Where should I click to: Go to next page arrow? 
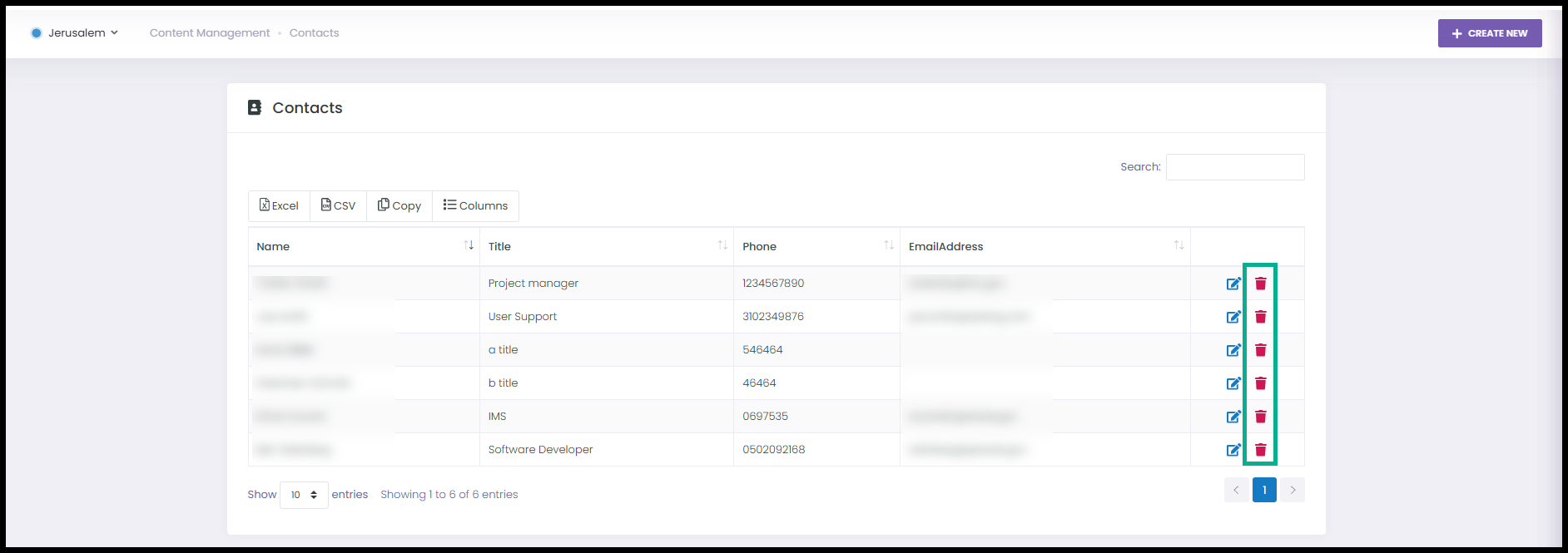pyautogui.click(x=1293, y=490)
